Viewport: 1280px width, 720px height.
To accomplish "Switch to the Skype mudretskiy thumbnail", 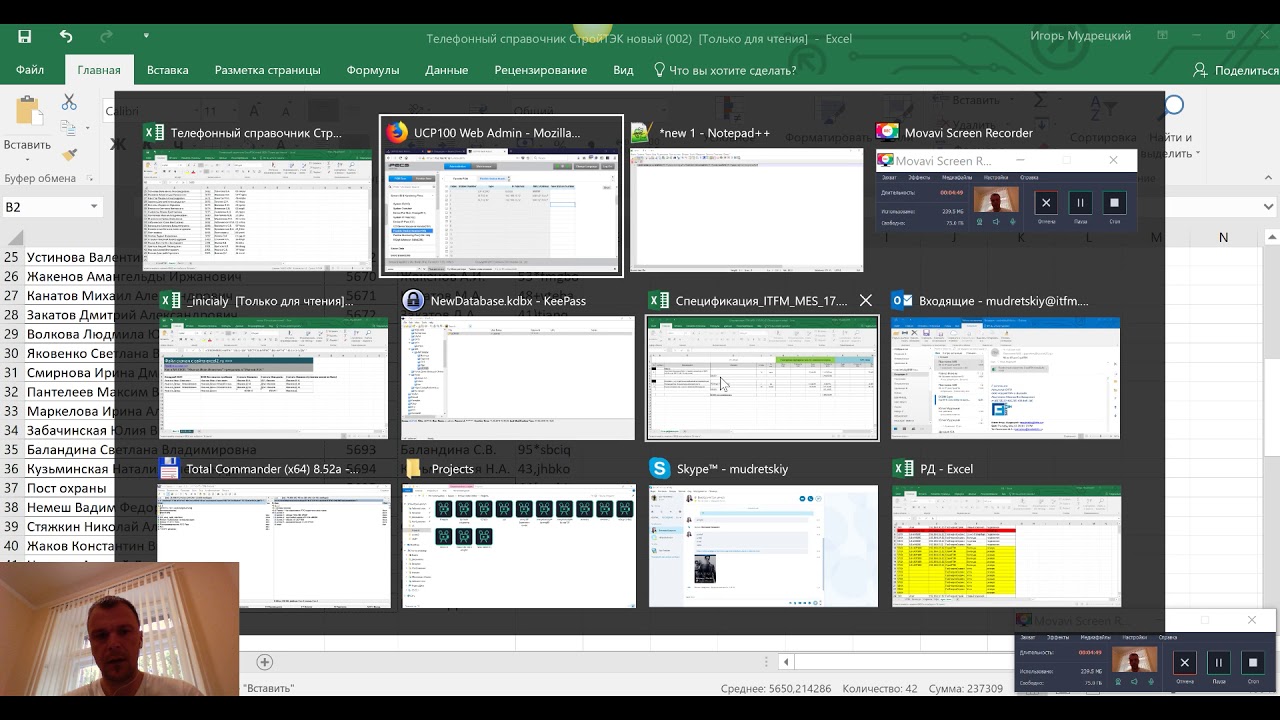I will coord(763,532).
